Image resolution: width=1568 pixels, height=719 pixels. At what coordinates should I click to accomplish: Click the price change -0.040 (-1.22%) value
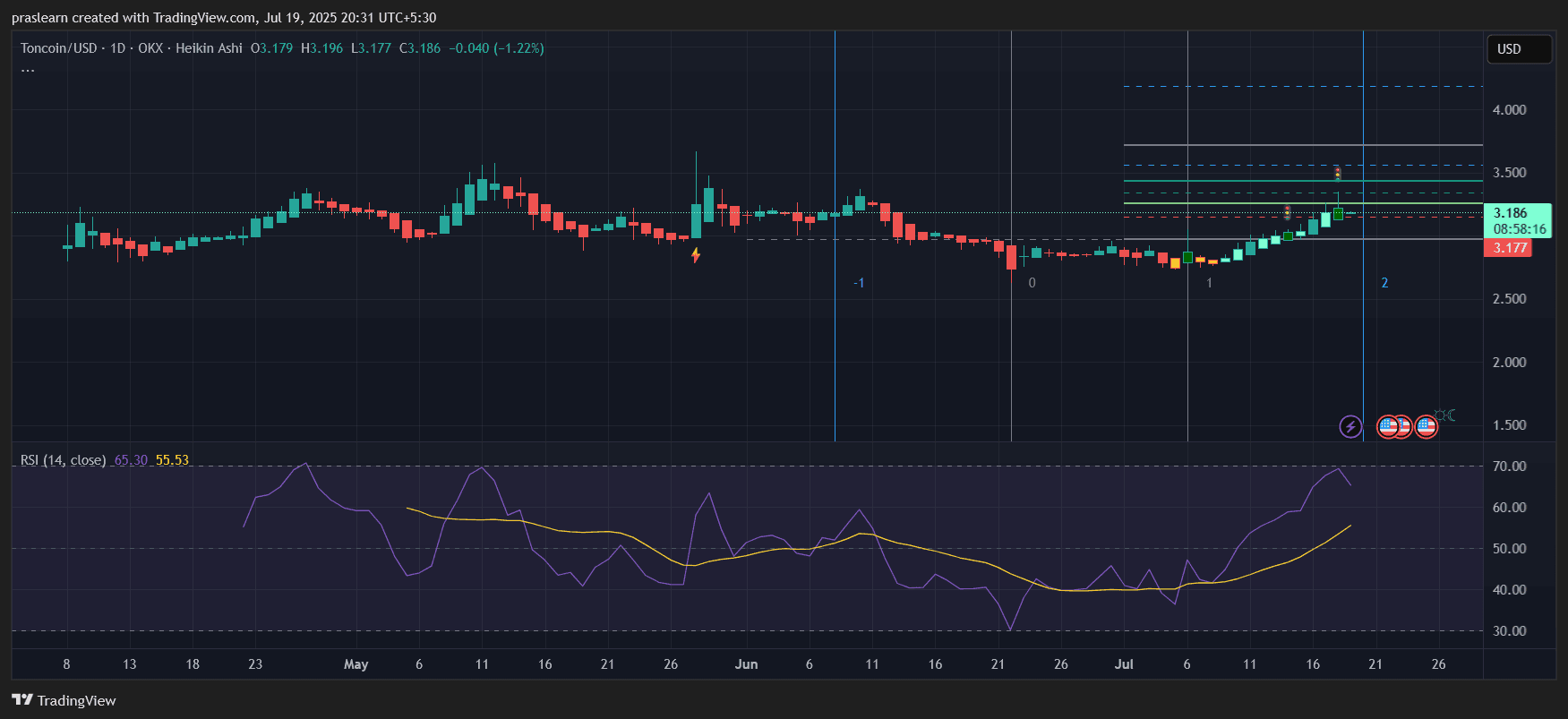pos(496,48)
